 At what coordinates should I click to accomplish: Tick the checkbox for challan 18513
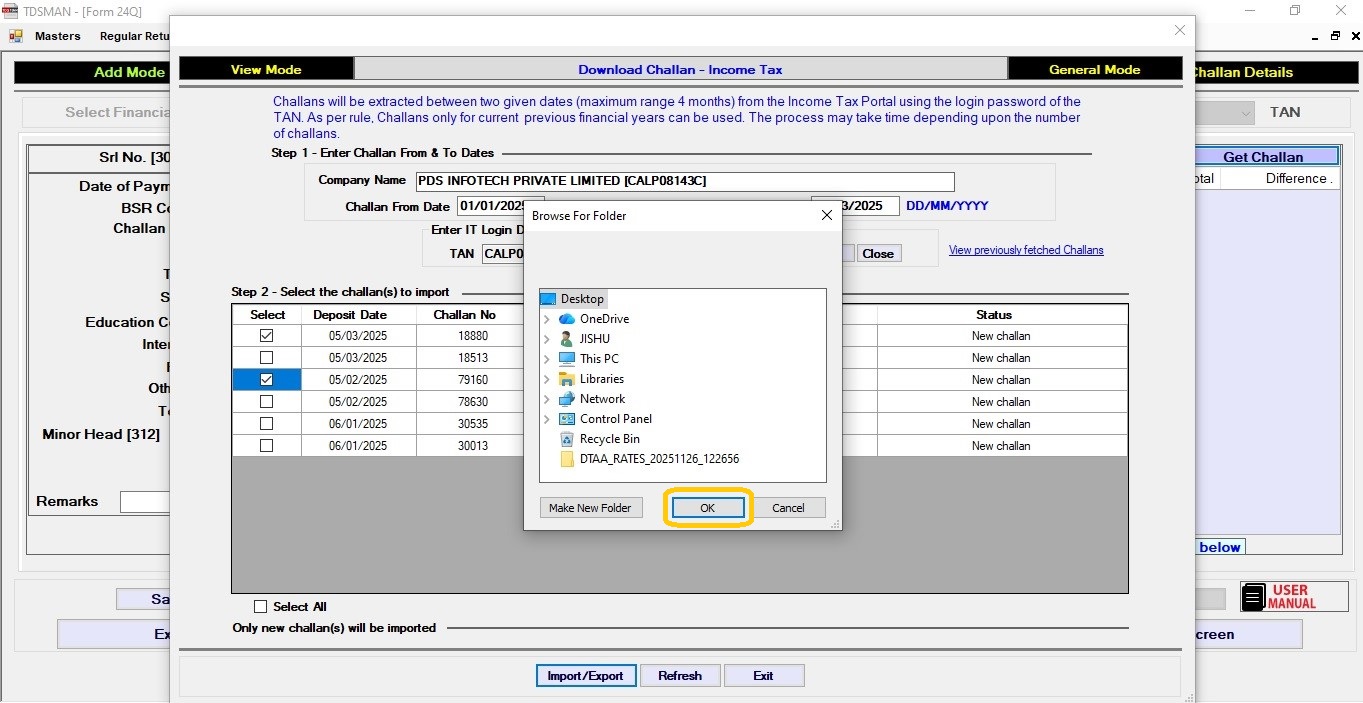click(x=266, y=358)
